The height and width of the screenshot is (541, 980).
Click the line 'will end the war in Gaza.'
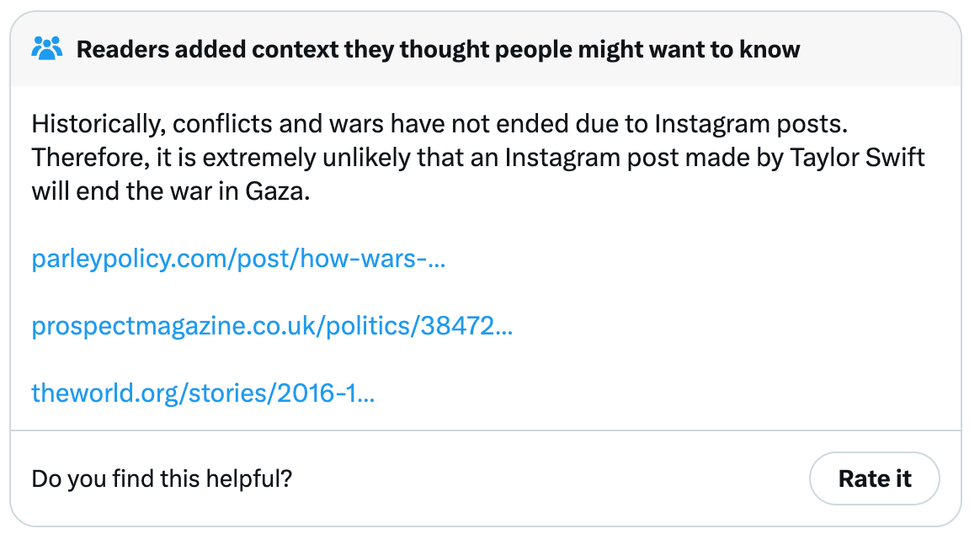(171, 191)
